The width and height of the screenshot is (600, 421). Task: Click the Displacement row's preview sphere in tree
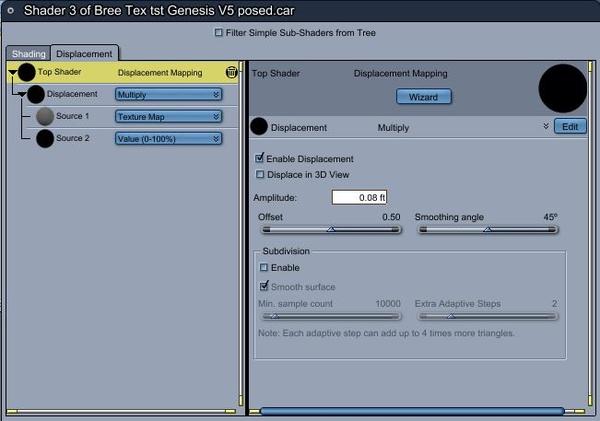click(36, 94)
